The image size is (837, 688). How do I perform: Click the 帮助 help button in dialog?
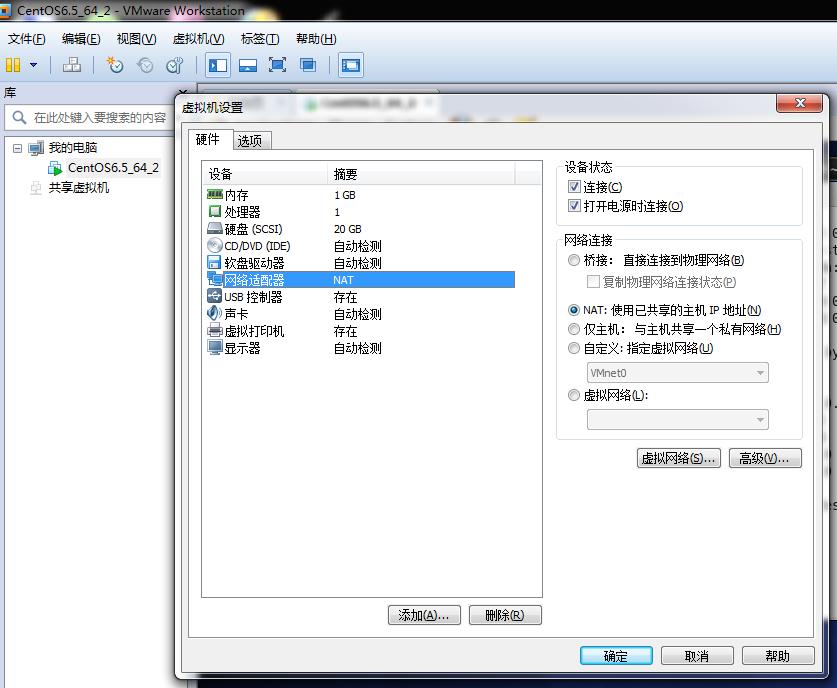pyautogui.click(x=778, y=656)
